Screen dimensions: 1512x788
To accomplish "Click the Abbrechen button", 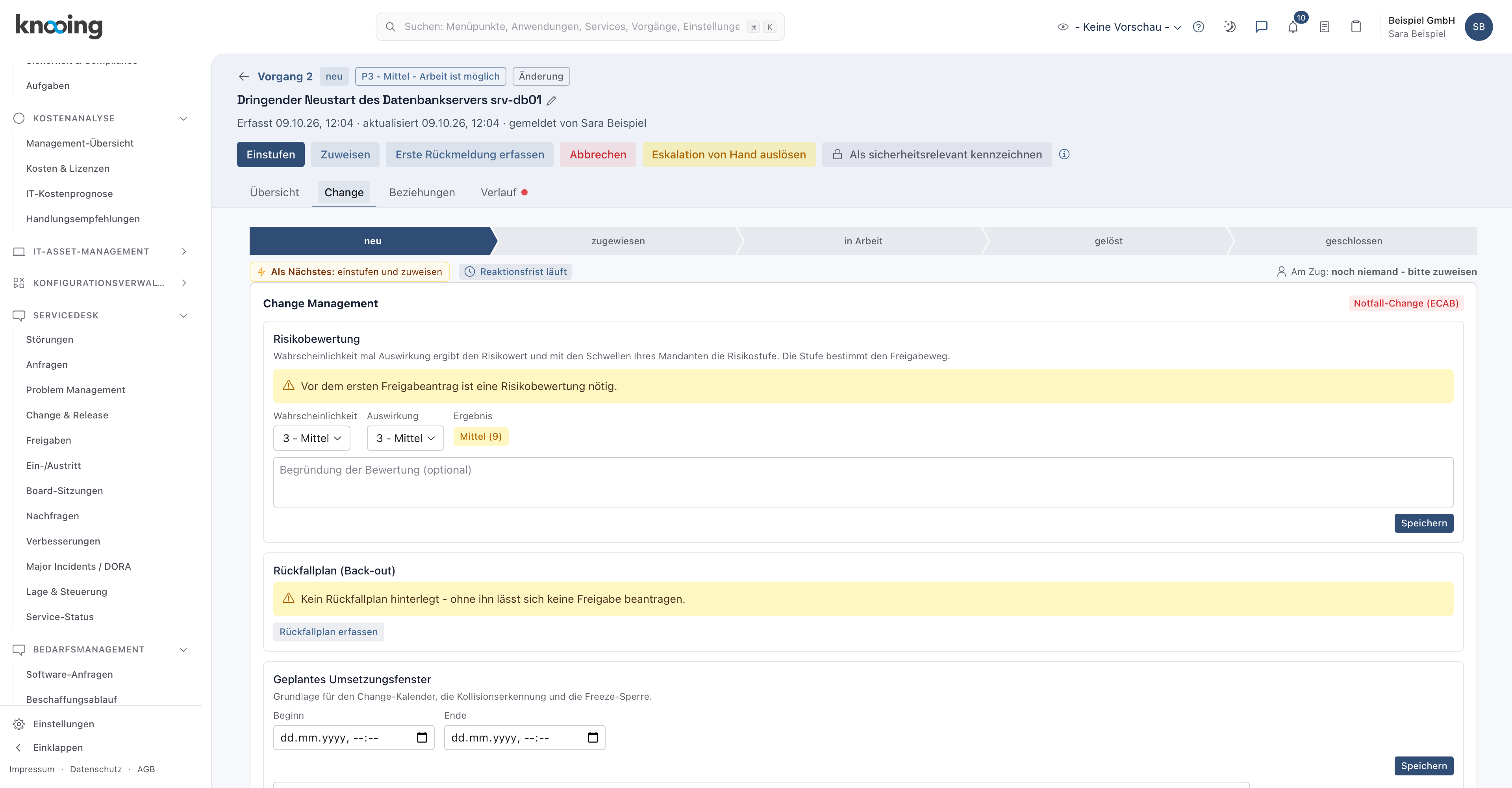I will tap(598, 154).
